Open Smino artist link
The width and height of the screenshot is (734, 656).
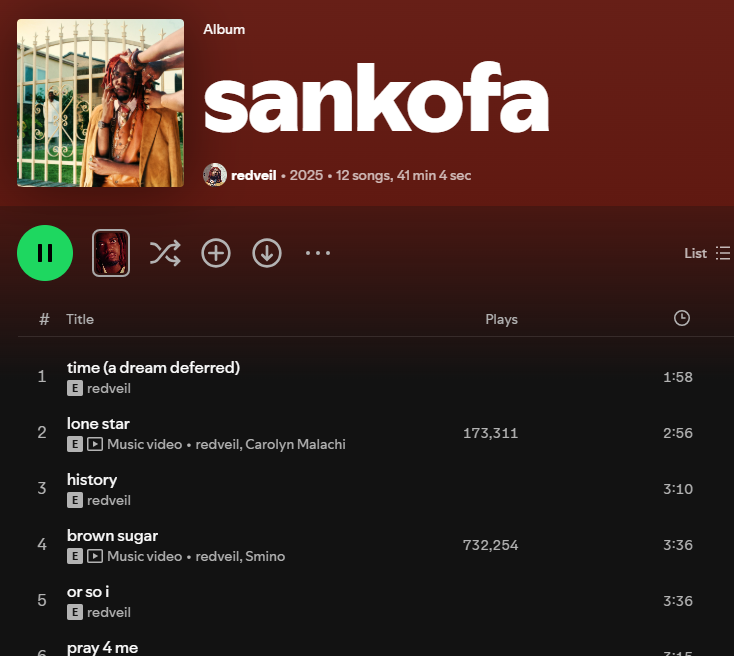click(x=265, y=556)
